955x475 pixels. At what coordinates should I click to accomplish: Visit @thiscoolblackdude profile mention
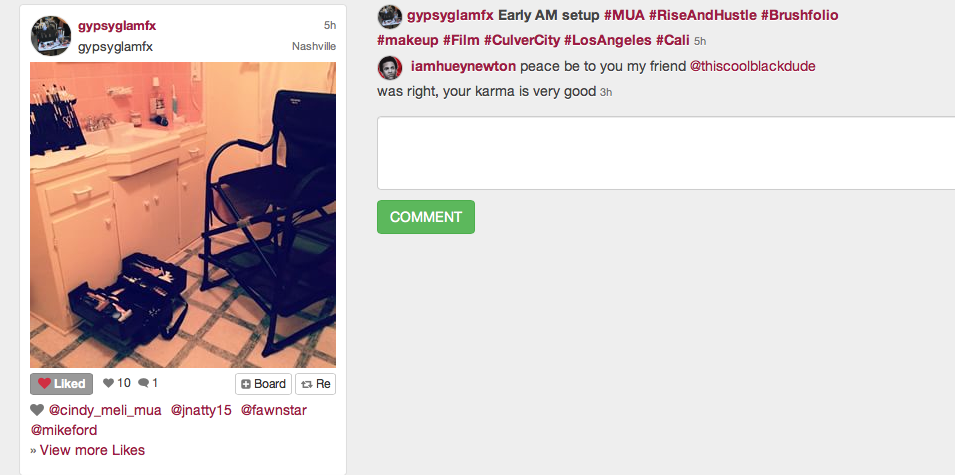tap(752, 66)
